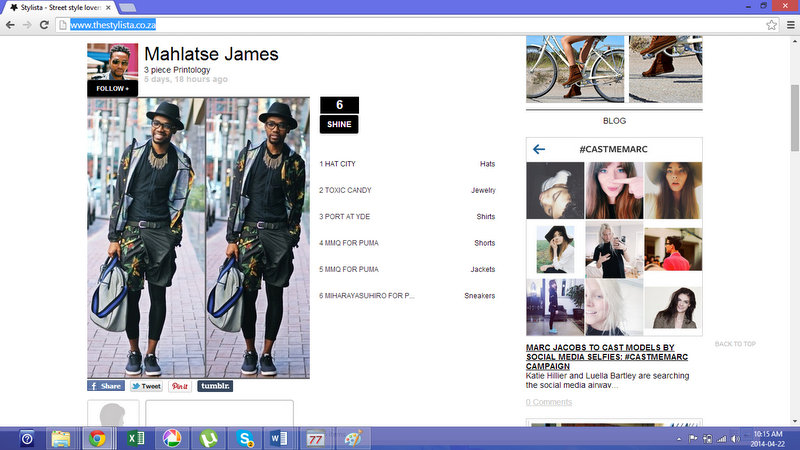800x450 pixels.
Task: Go back in the #CASTMEMARC widget
Action: (539, 149)
